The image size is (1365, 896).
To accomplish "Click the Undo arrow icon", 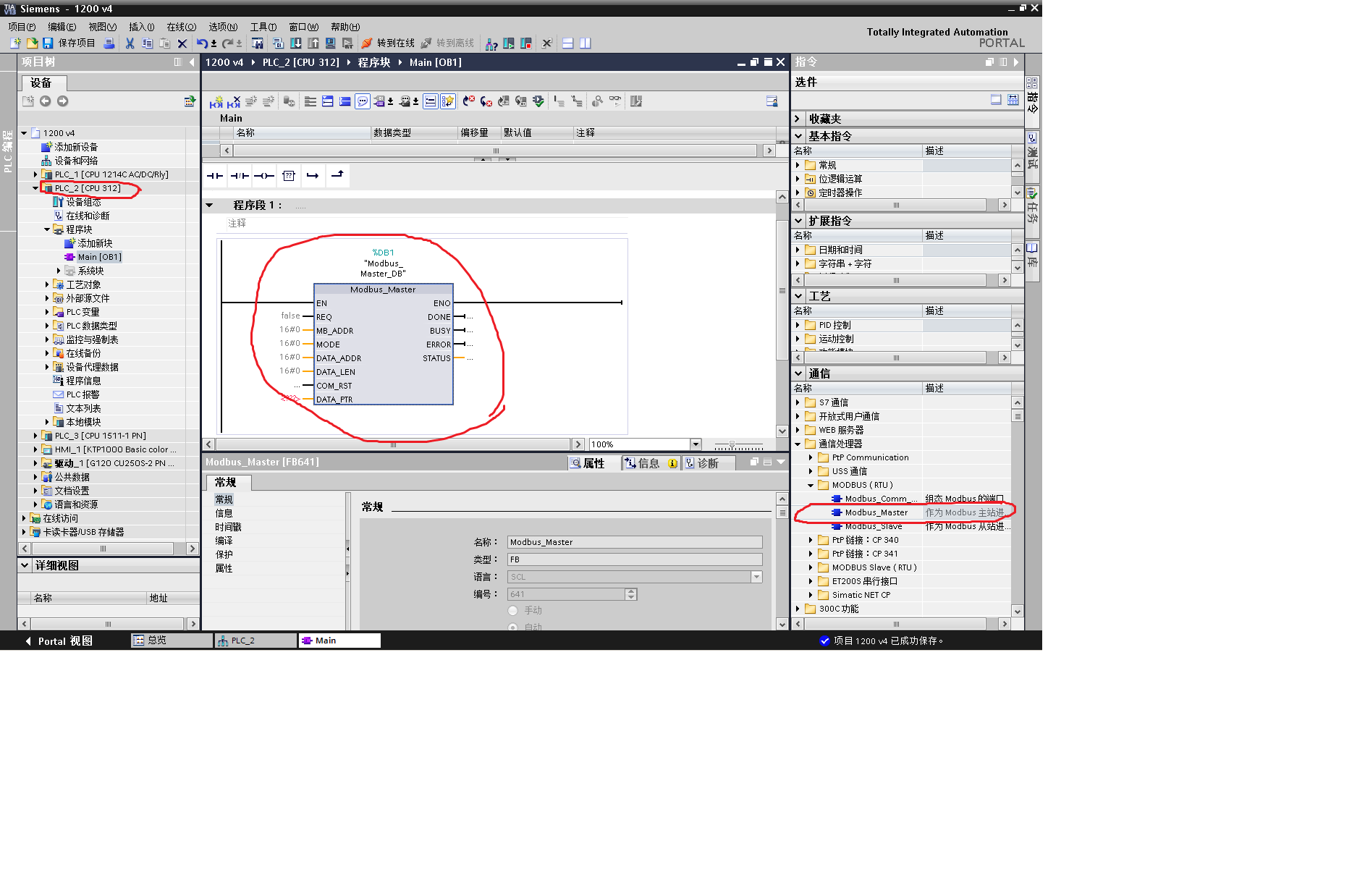I will [x=202, y=43].
